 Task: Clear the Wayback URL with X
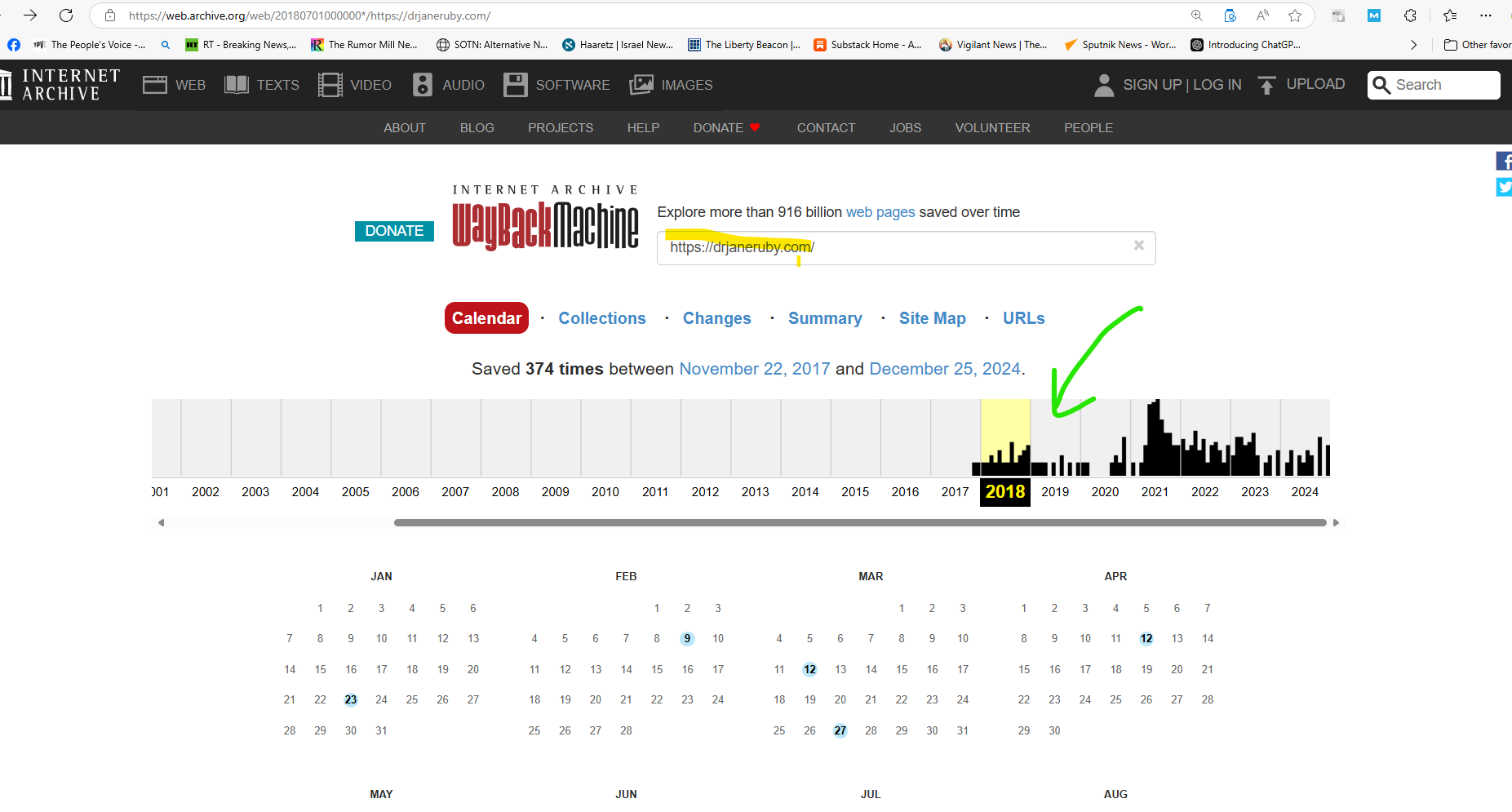pos(1139,246)
